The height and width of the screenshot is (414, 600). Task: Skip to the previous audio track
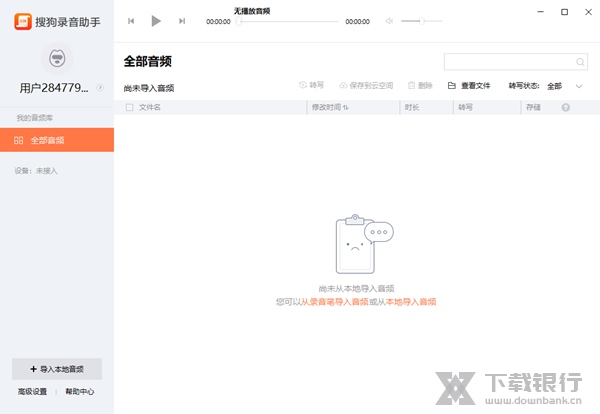coord(131,20)
